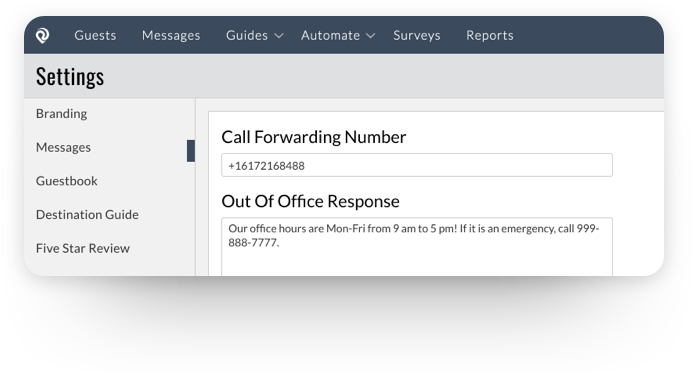
Task: Click the app logo icon
Action: 42,35
